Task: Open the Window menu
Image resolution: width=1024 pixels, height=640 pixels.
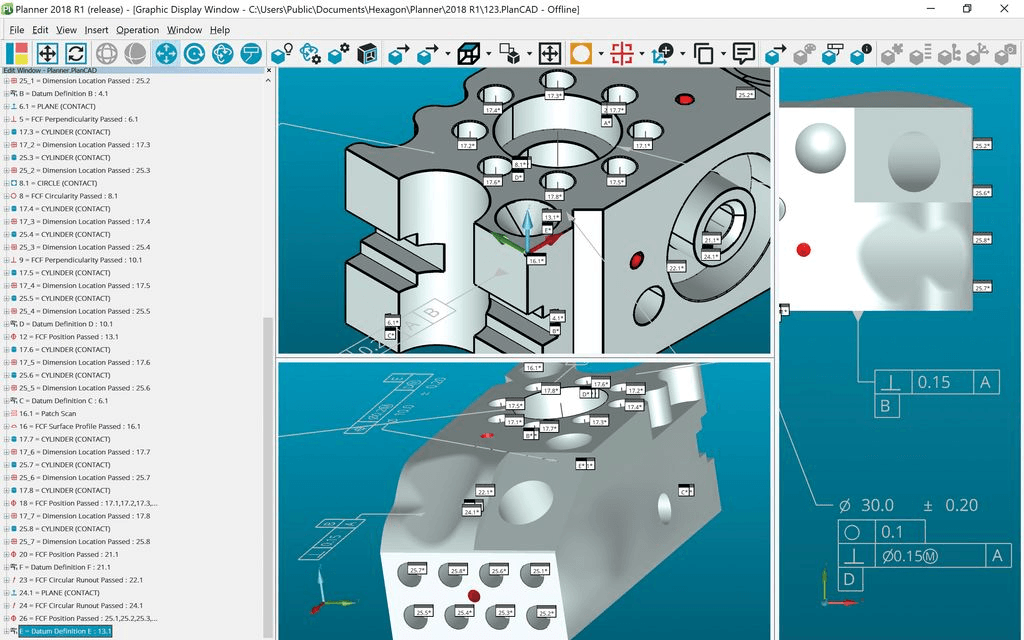Action: (x=184, y=30)
